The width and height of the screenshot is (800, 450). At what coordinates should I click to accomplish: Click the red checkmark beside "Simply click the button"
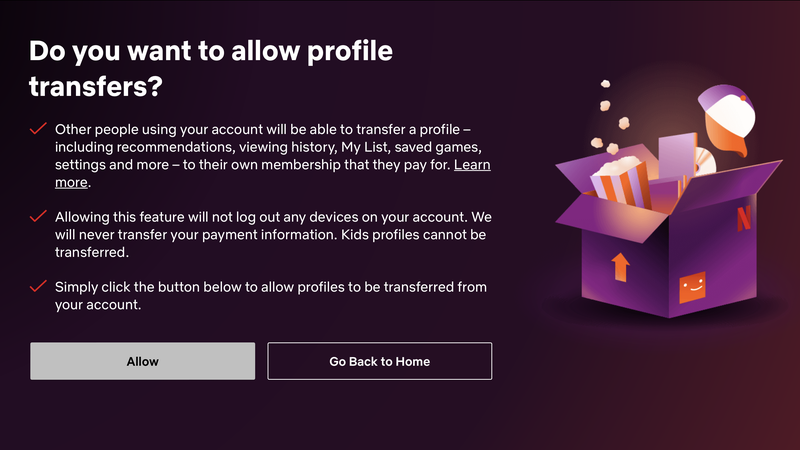coord(38,286)
